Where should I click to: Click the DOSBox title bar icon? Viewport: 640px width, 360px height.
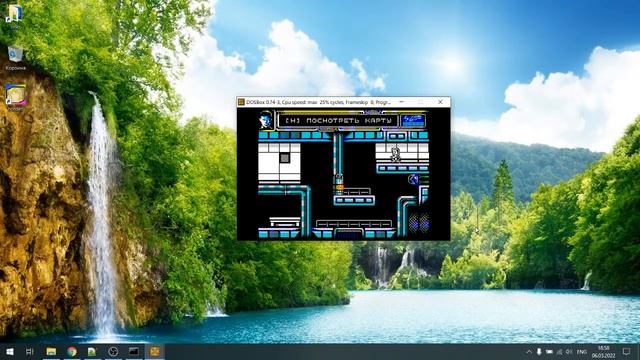point(241,102)
